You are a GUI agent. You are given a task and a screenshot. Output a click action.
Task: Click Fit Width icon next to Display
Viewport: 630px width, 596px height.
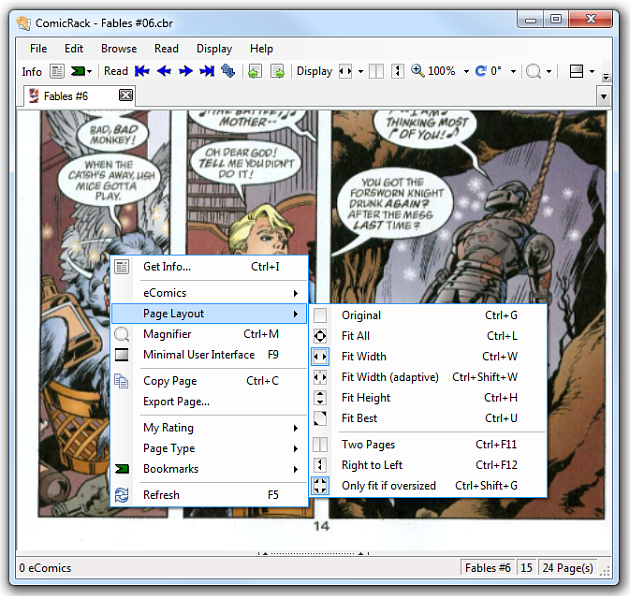(346, 72)
